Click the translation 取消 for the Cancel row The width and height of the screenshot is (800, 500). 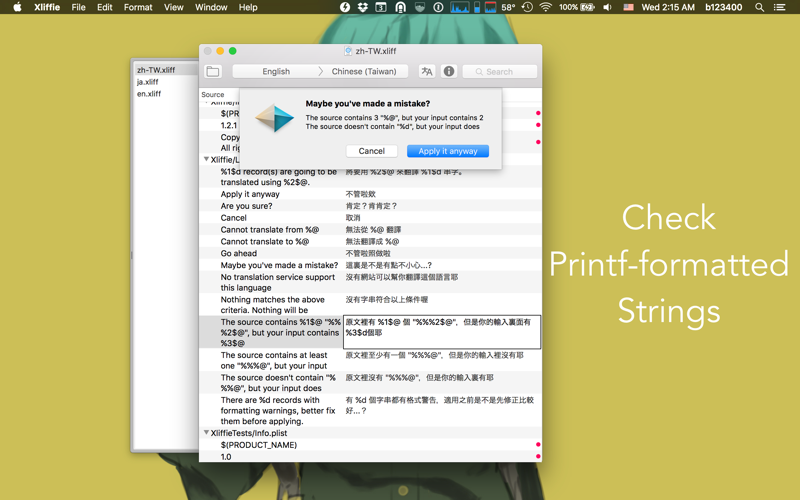pyautogui.click(x=353, y=218)
